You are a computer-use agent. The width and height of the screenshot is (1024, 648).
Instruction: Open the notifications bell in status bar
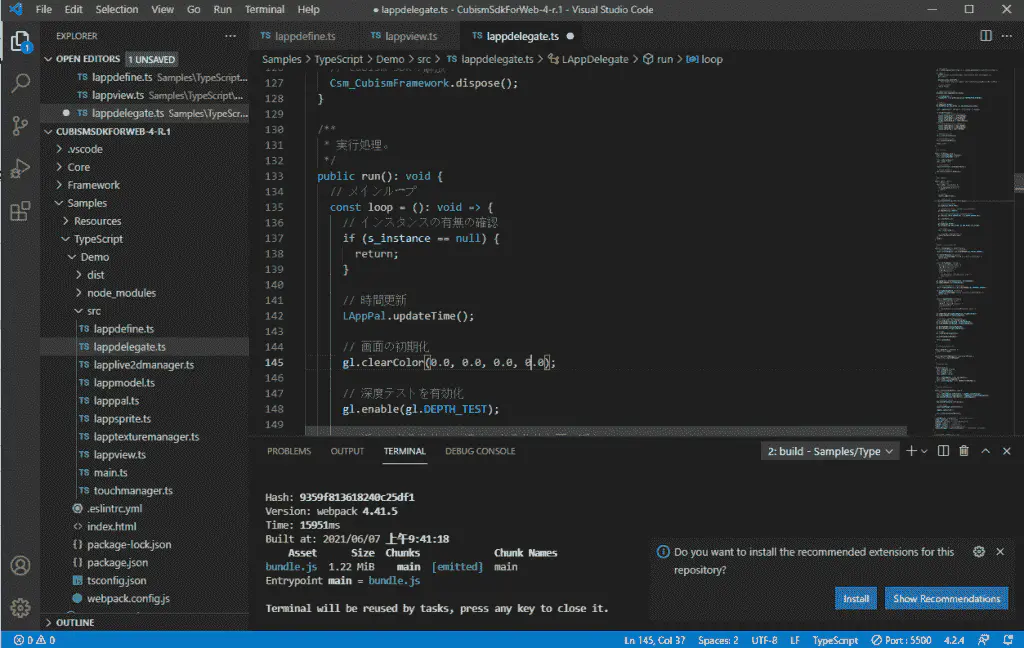[x=1008, y=640]
